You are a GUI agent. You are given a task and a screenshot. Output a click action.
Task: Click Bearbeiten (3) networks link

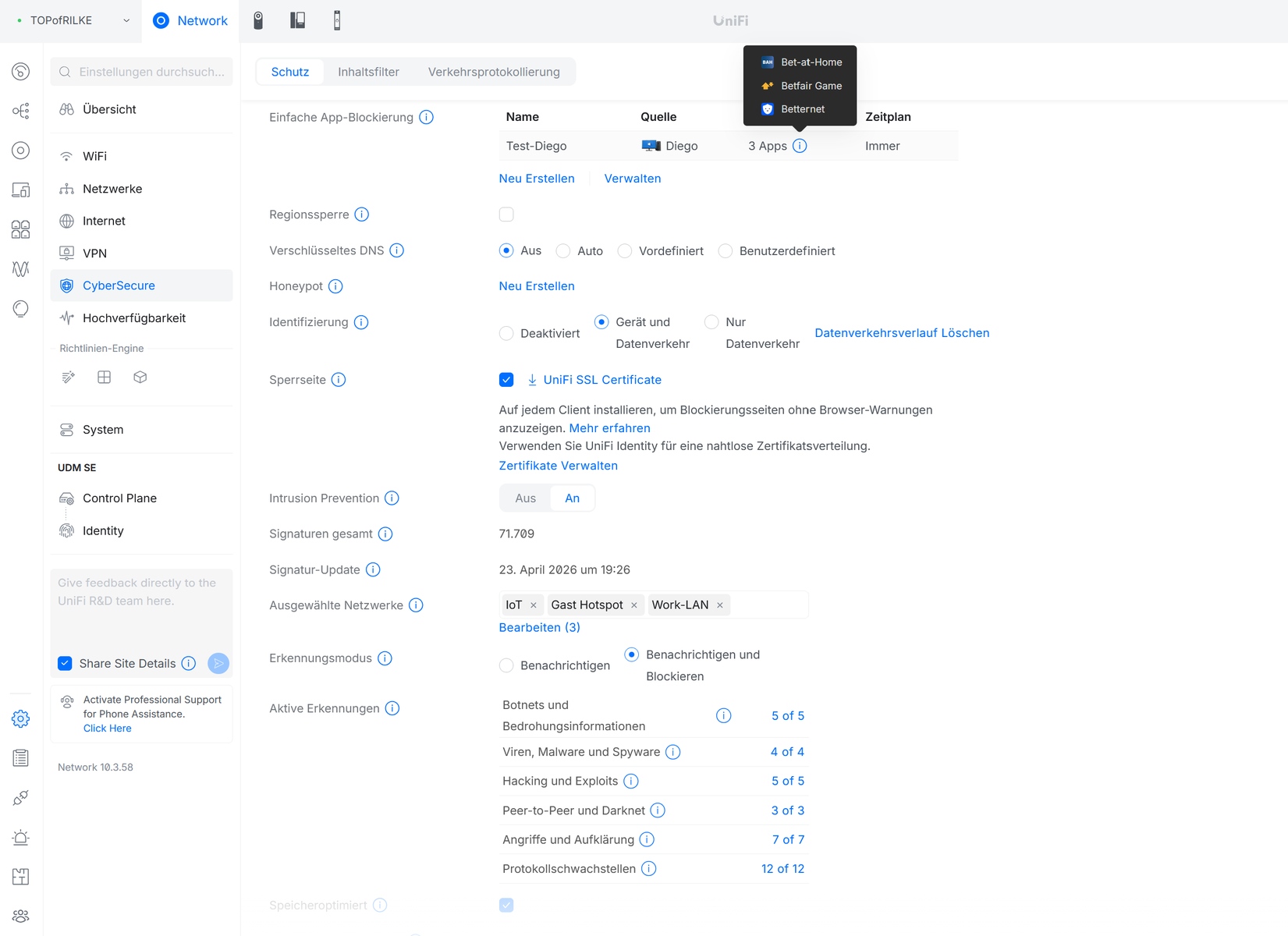pyautogui.click(x=540, y=627)
